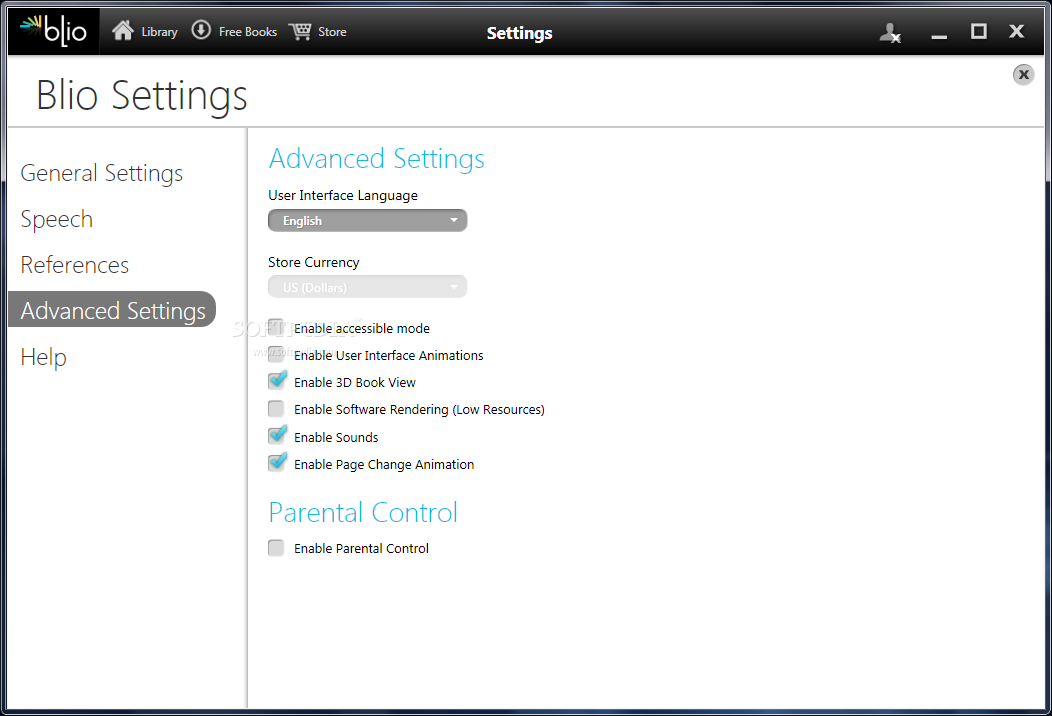Screen dimensions: 1052x716
Task: Go to Library
Action: coord(159,32)
